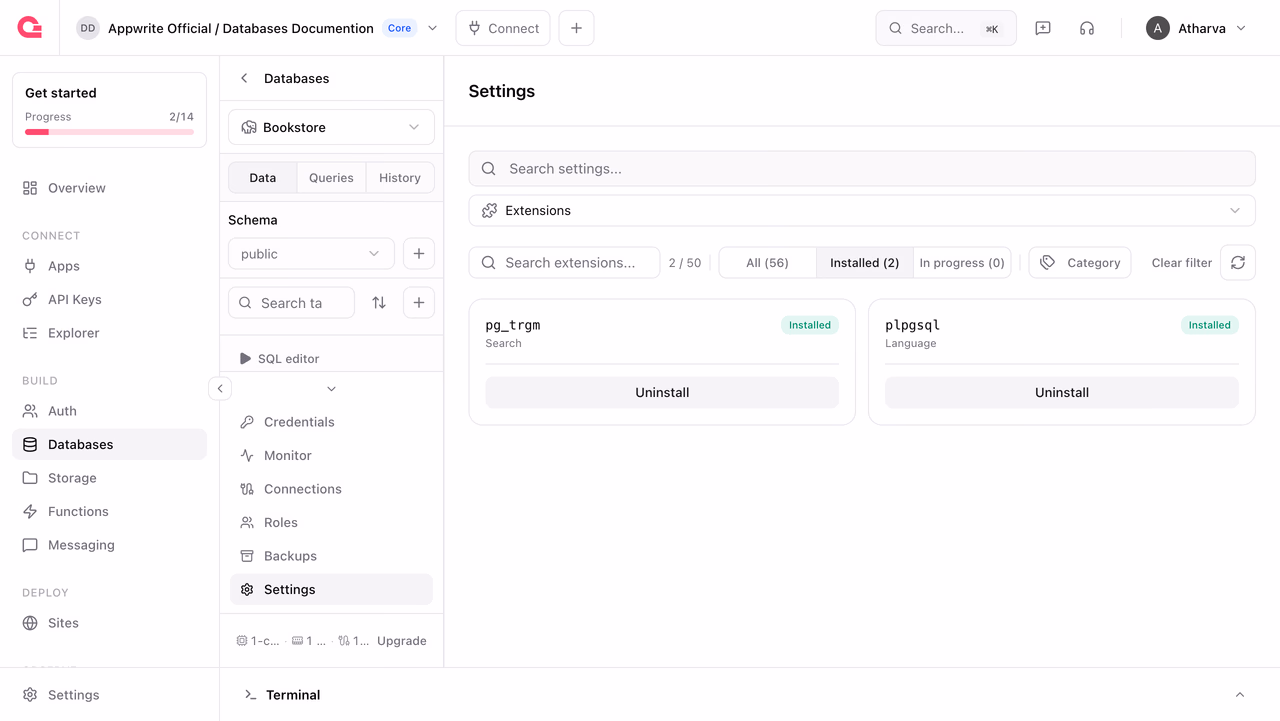
Task: Uninstall the plpgsql extension
Action: click(1062, 392)
